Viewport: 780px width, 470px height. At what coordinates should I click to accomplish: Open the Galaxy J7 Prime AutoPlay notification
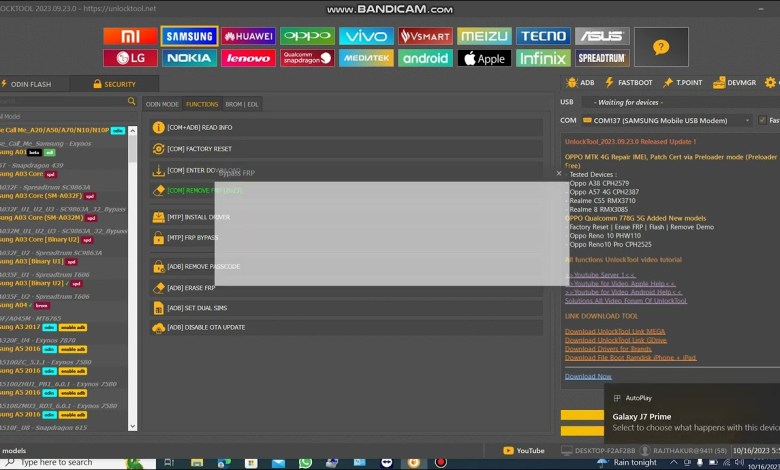pos(692,414)
